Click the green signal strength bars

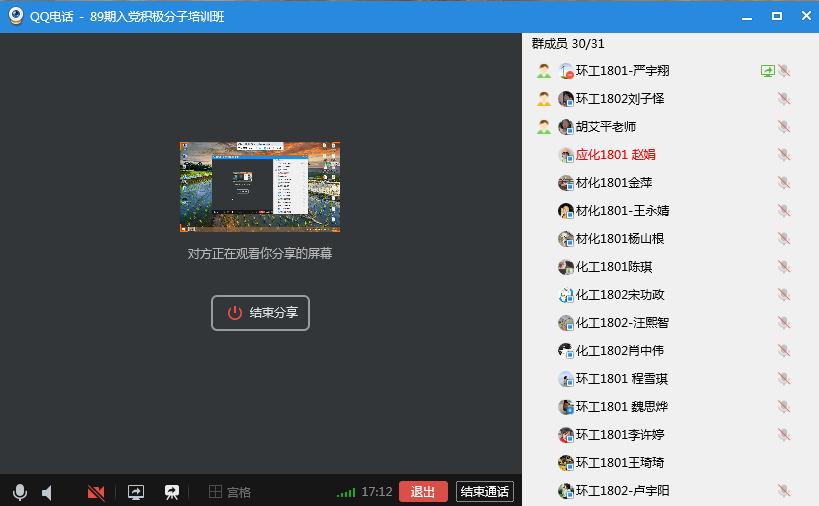(x=346, y=492)
